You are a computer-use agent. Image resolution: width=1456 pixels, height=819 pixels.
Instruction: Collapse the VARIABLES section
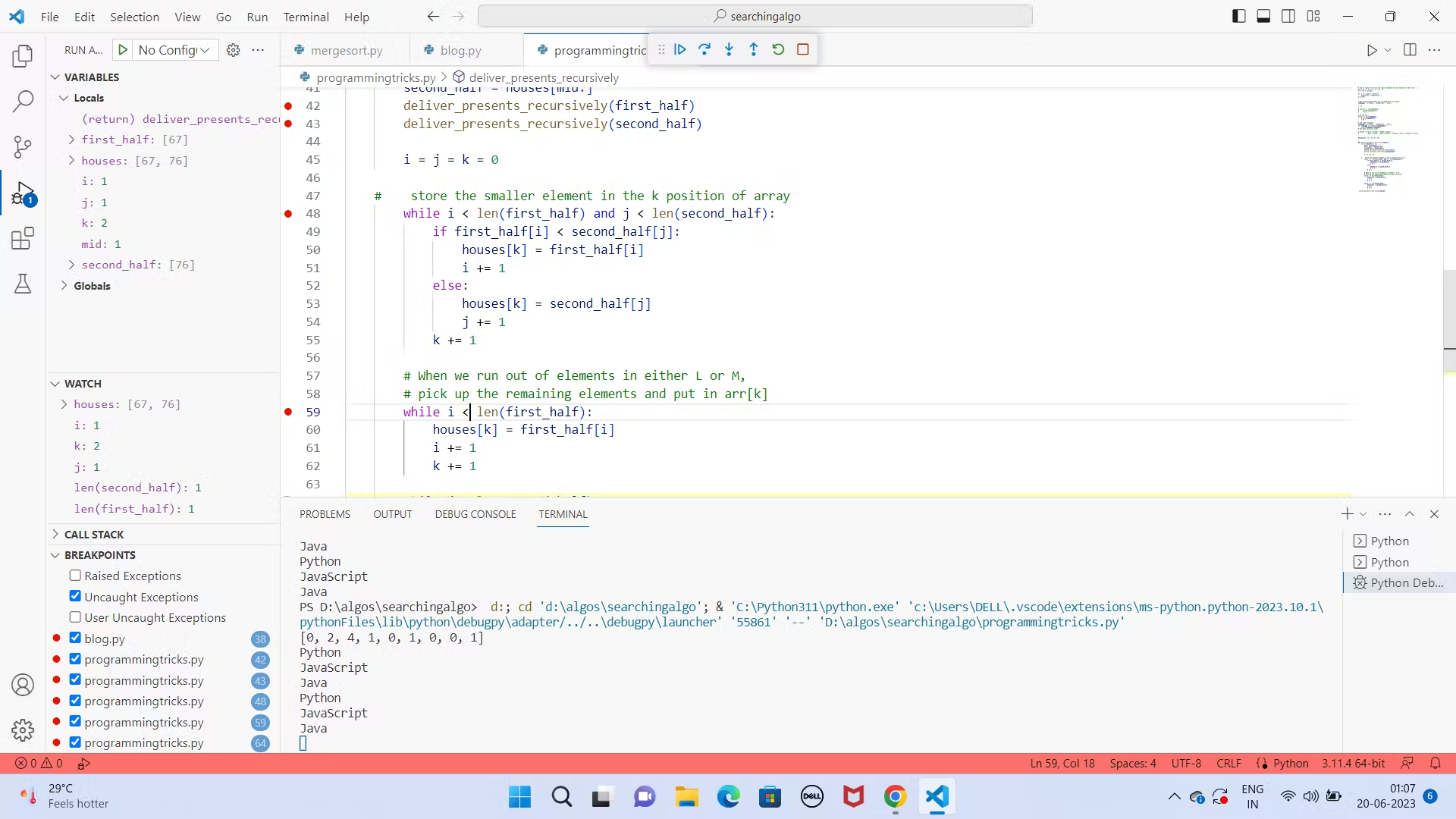[55, 77]
